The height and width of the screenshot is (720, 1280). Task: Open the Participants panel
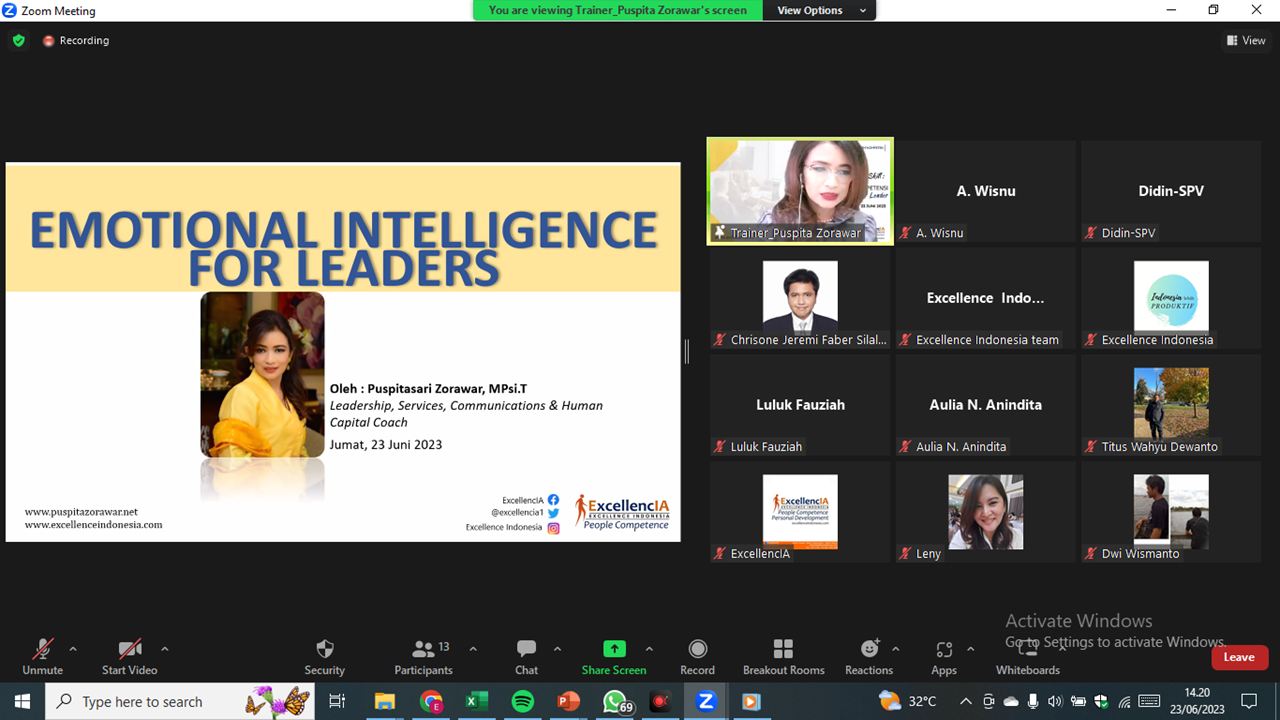pyautogui.click(x=424, y=657)
